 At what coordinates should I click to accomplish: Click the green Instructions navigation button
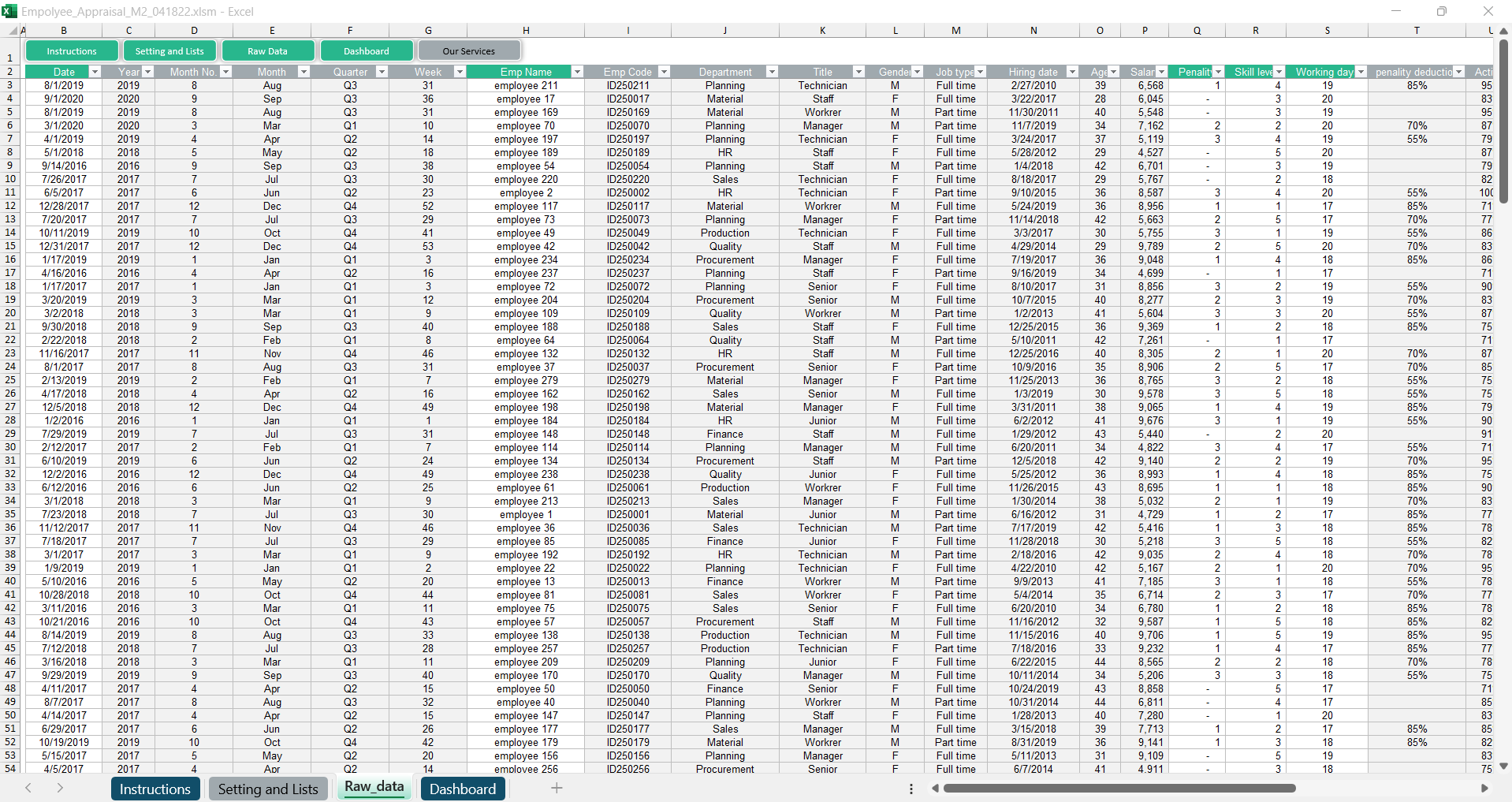pyautogui.click(x=72, y=51)
